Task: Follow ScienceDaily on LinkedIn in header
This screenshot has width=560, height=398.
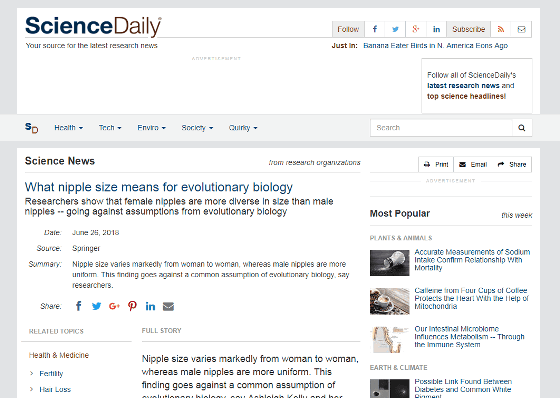Action: tap(436, 29)
